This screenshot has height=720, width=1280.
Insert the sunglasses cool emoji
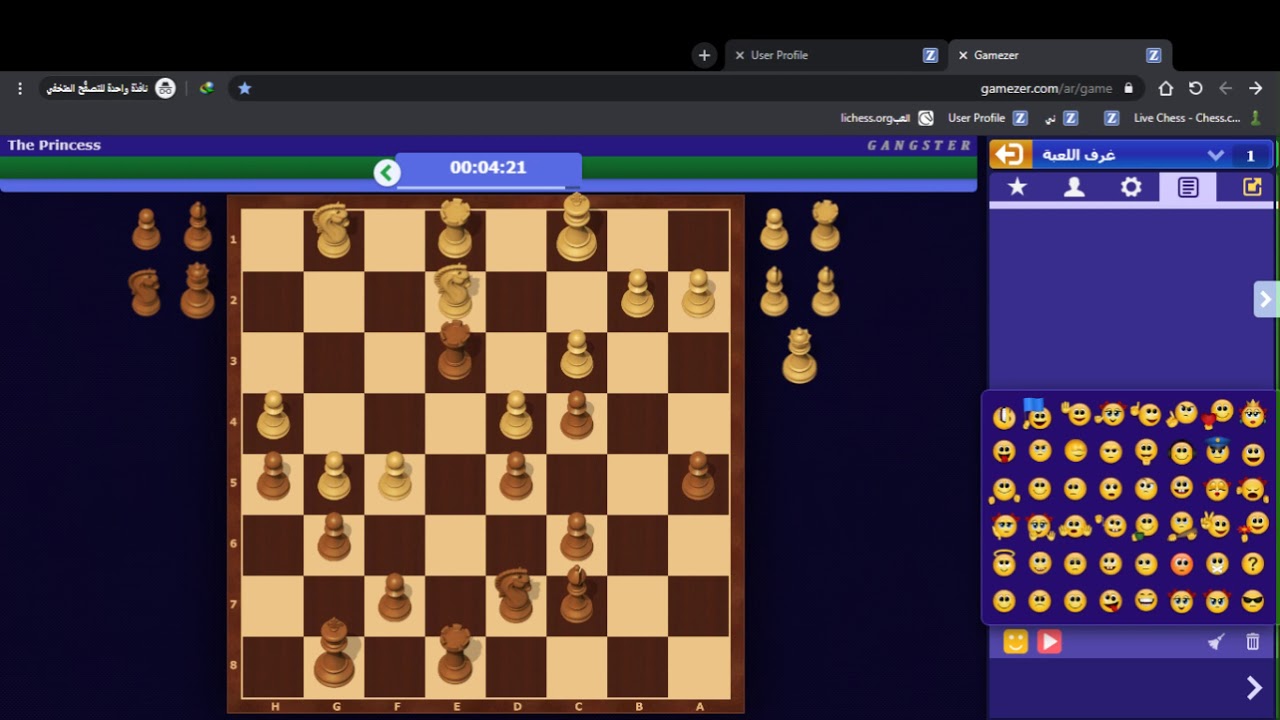pyautogui.click(x=1252, y=602)
